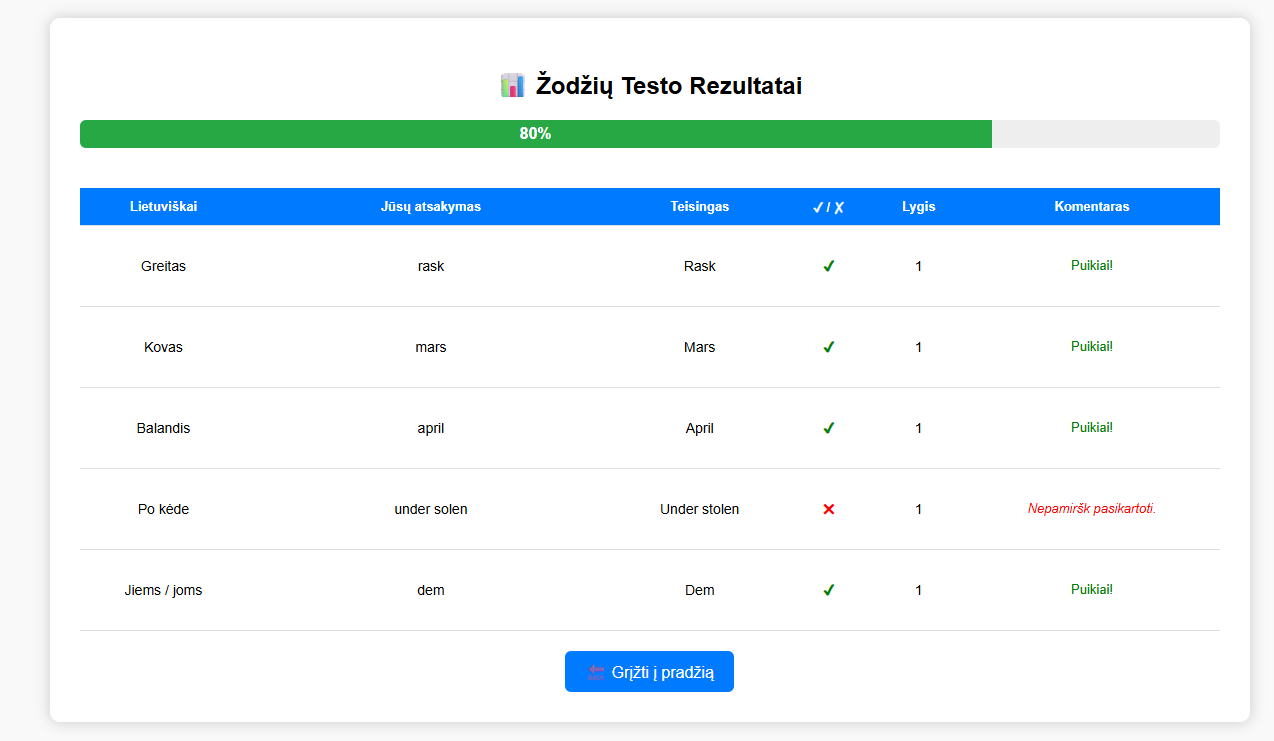The image size is (1274, 741).
Task: Click the Puikiai! comment in the Greitas row
Action: (x=1091, y=266)
